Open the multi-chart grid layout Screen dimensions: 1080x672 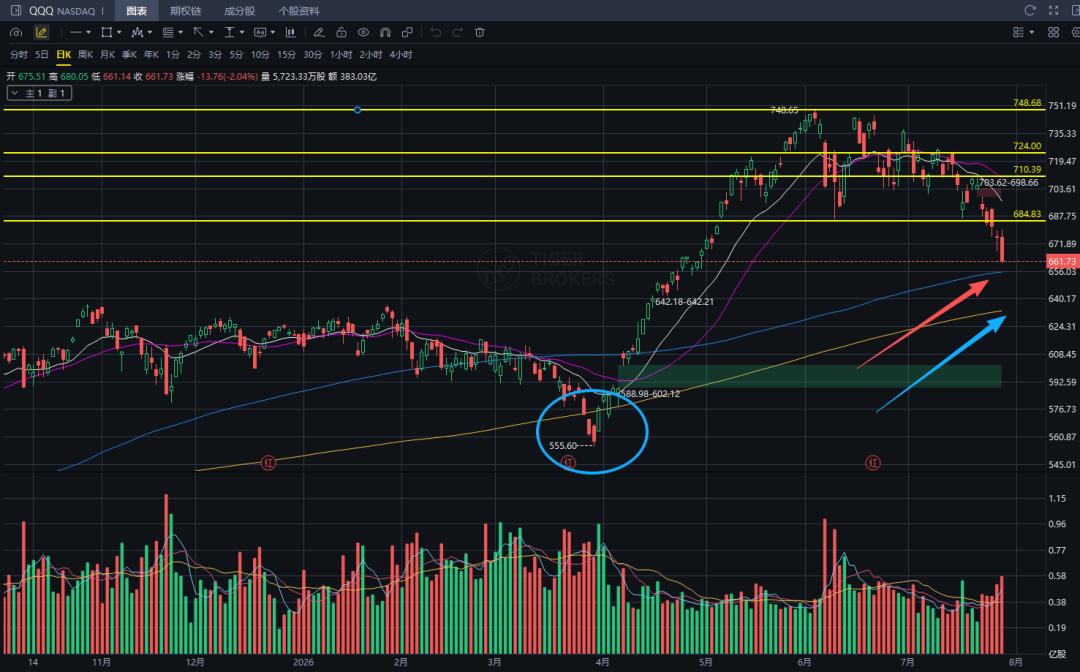click(1053, 32)
